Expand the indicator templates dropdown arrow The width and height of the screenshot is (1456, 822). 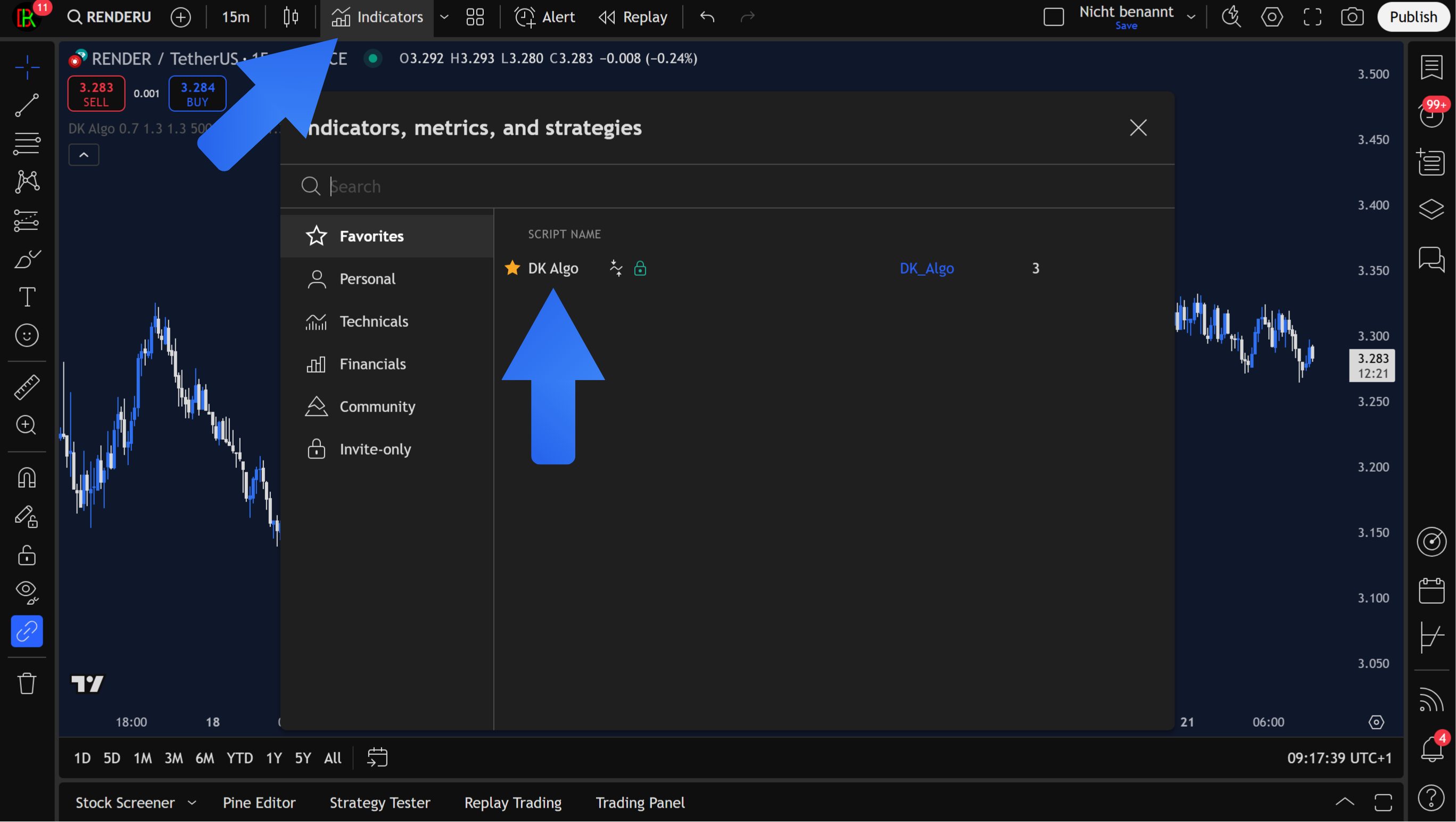coord(444,17)
